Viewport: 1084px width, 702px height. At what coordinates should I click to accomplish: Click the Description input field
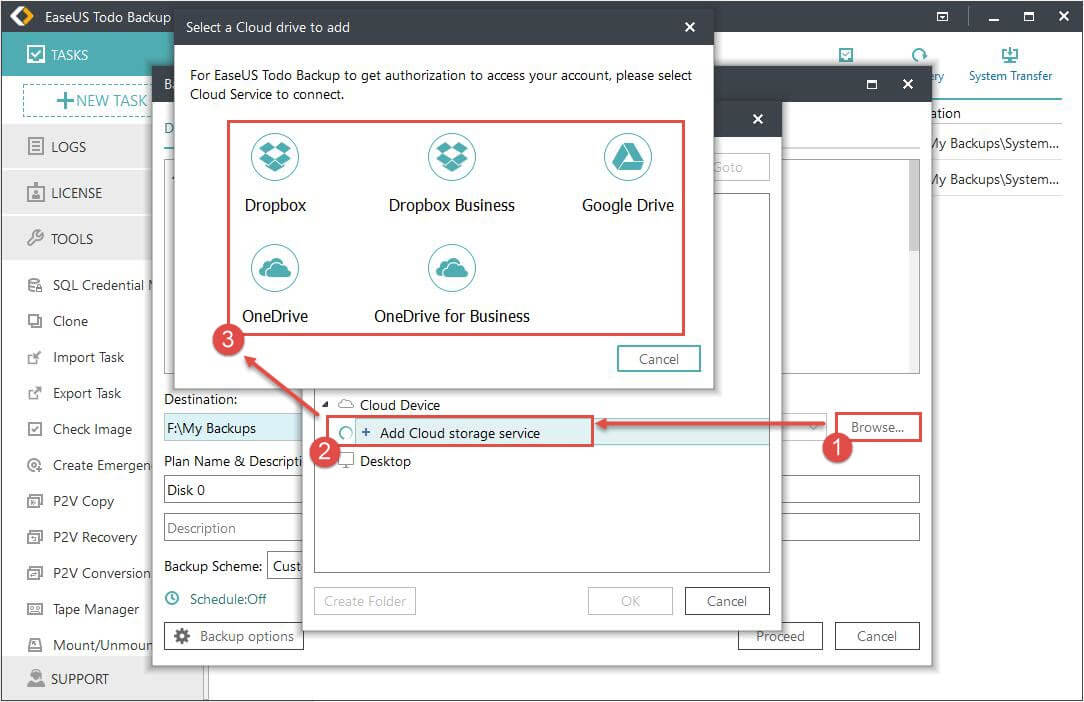233,528
